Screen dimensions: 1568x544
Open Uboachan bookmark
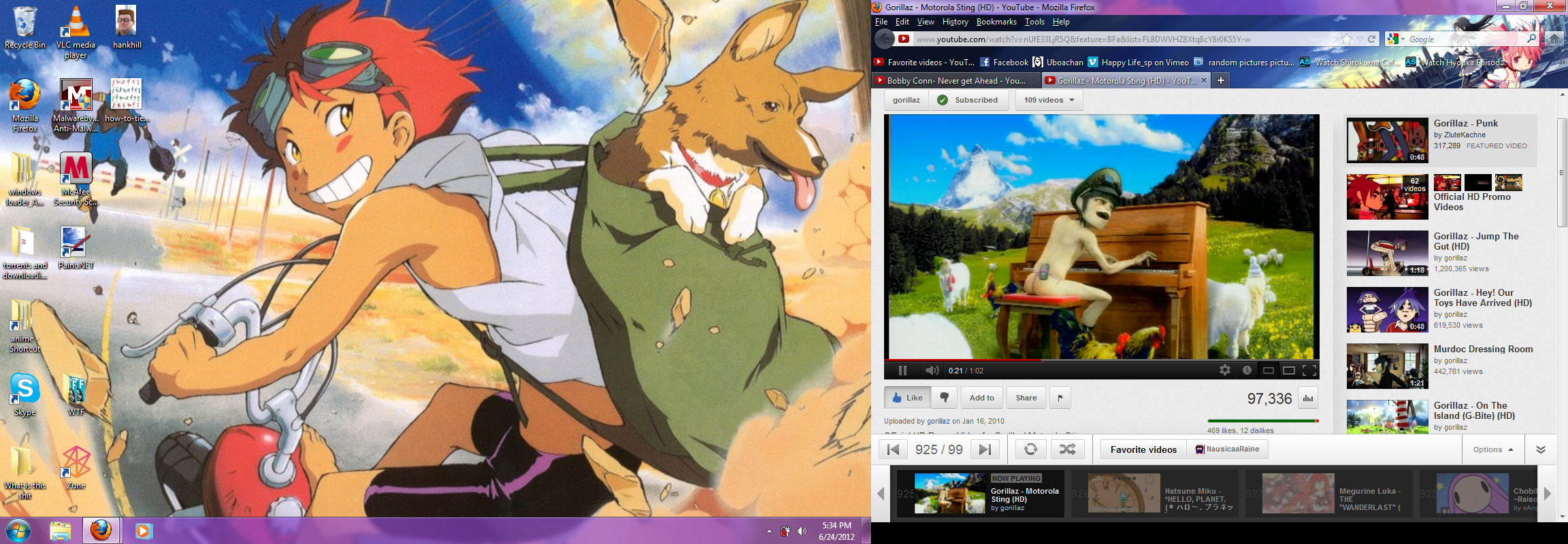point(1058,62)
